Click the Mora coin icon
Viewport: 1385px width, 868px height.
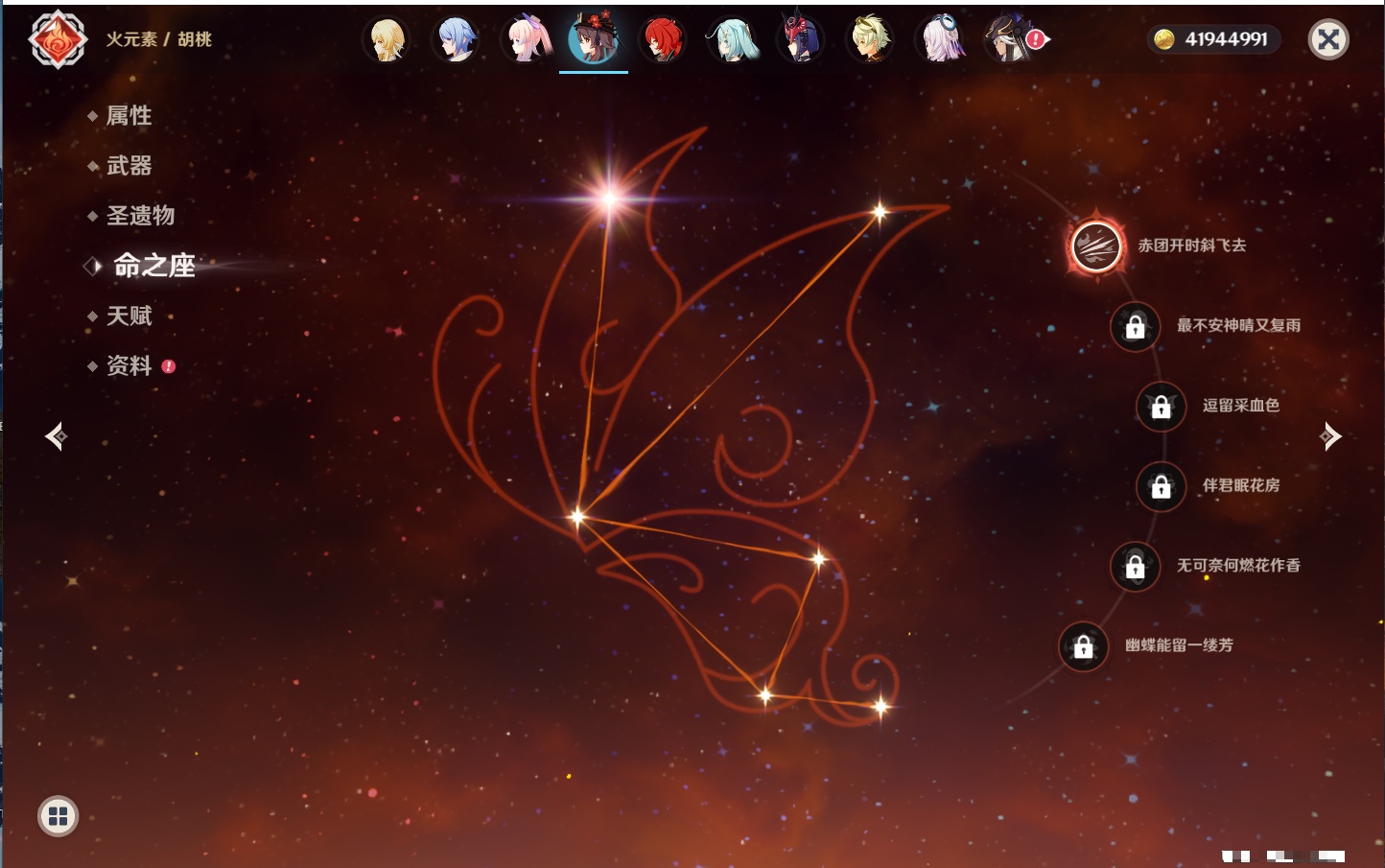coord(1164,39)
